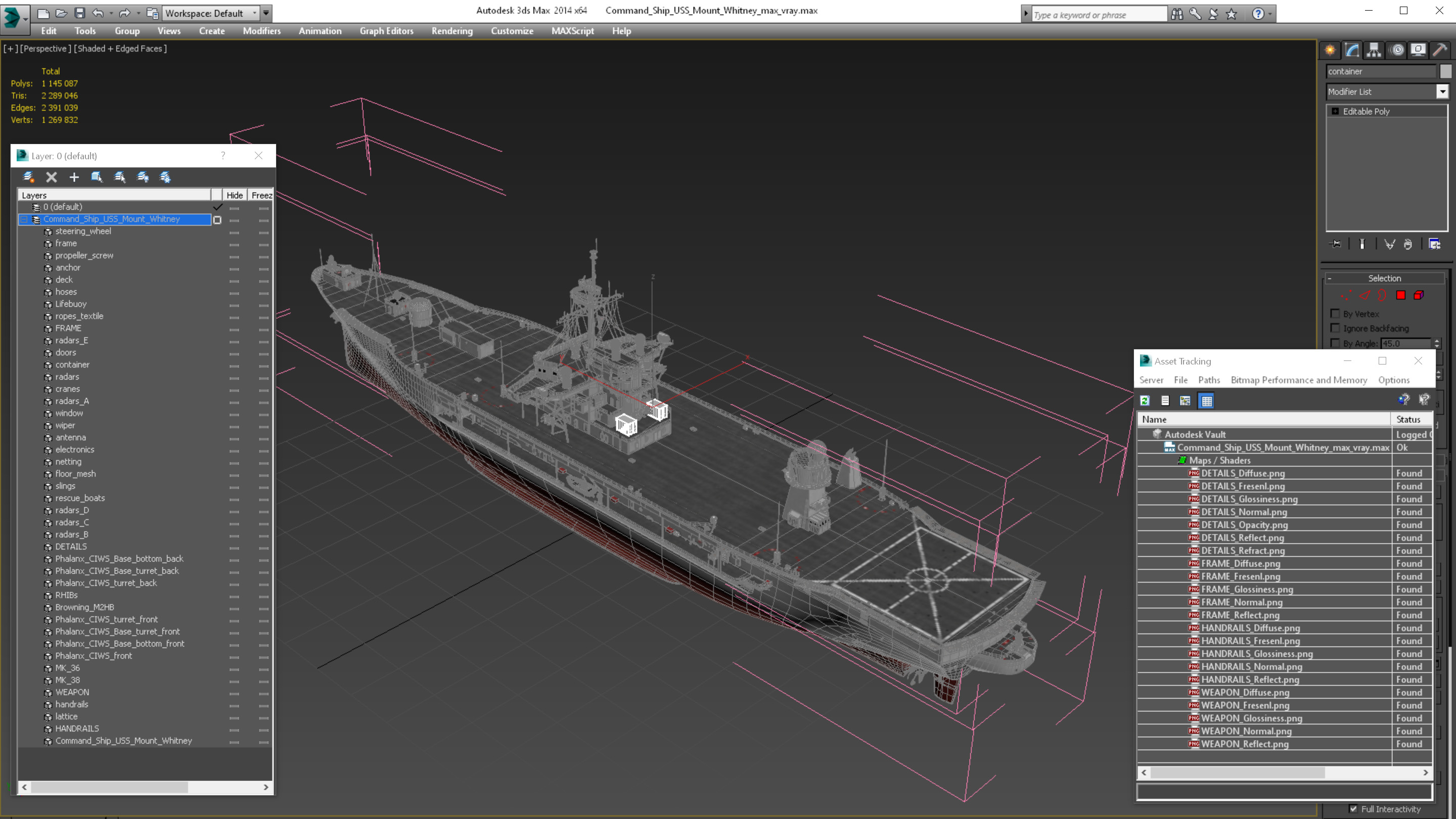The width and height of the screenshot is (1456, 819).
Task: Click Table View icon in Asset Tracking
Action: click(1207, 401)
